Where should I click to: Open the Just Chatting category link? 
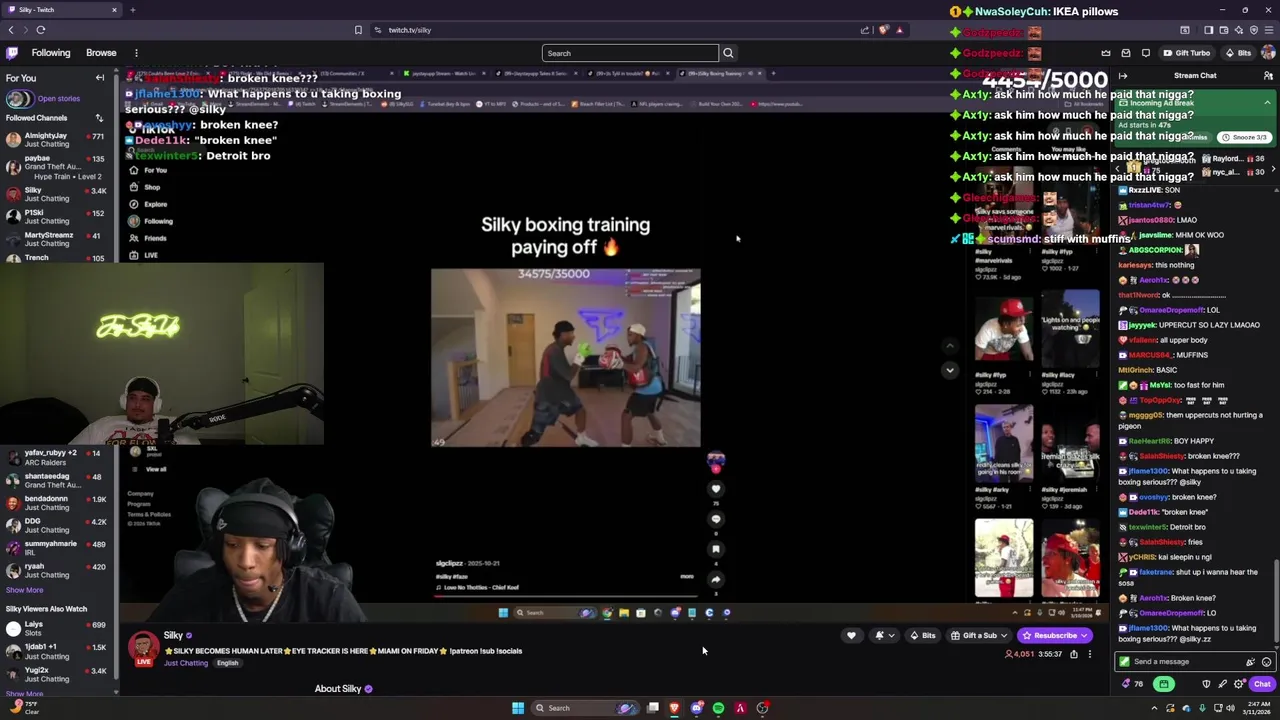tap(186, 663)
